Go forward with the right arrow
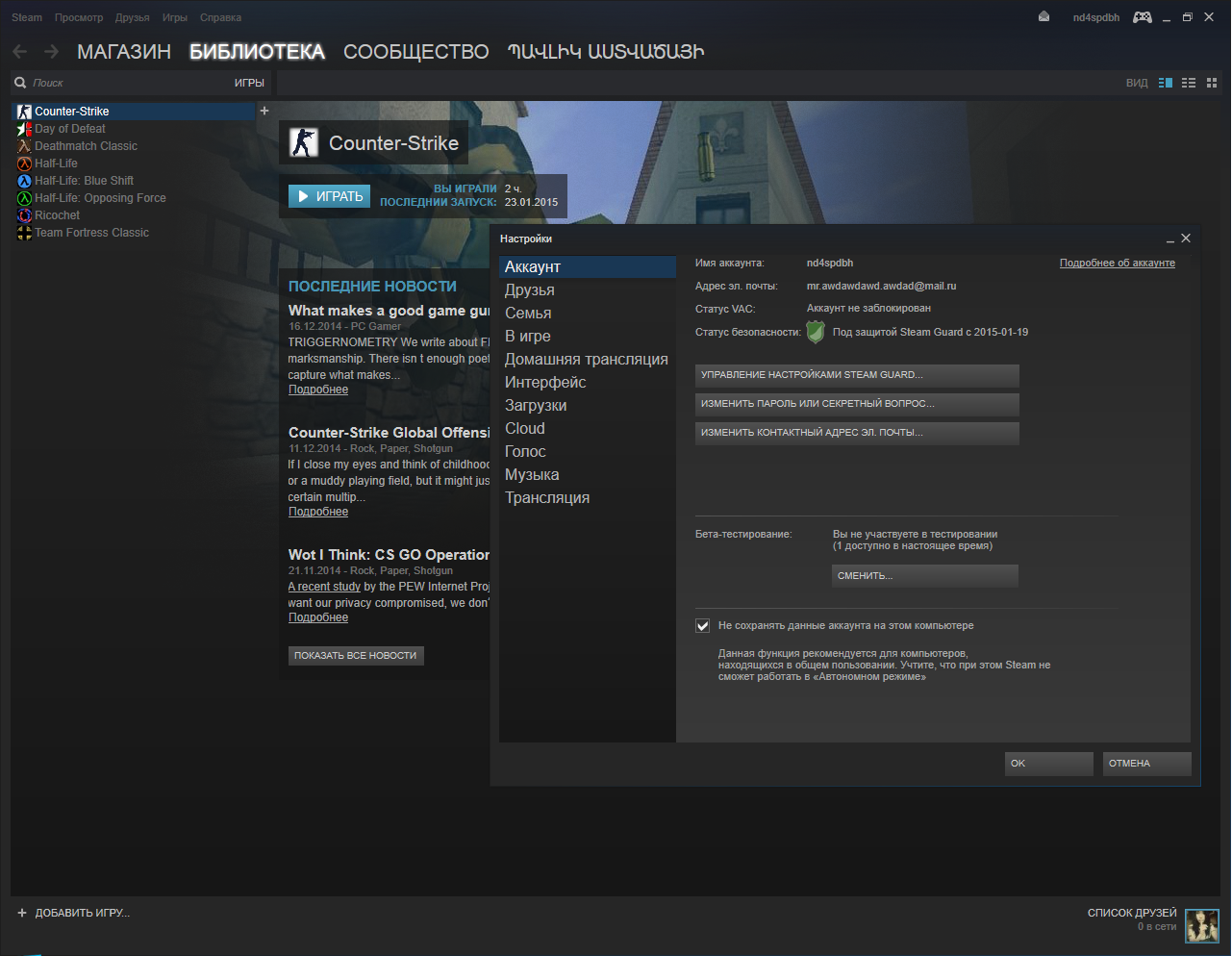This screenshot has width=1232, height=956. (51, 52)
